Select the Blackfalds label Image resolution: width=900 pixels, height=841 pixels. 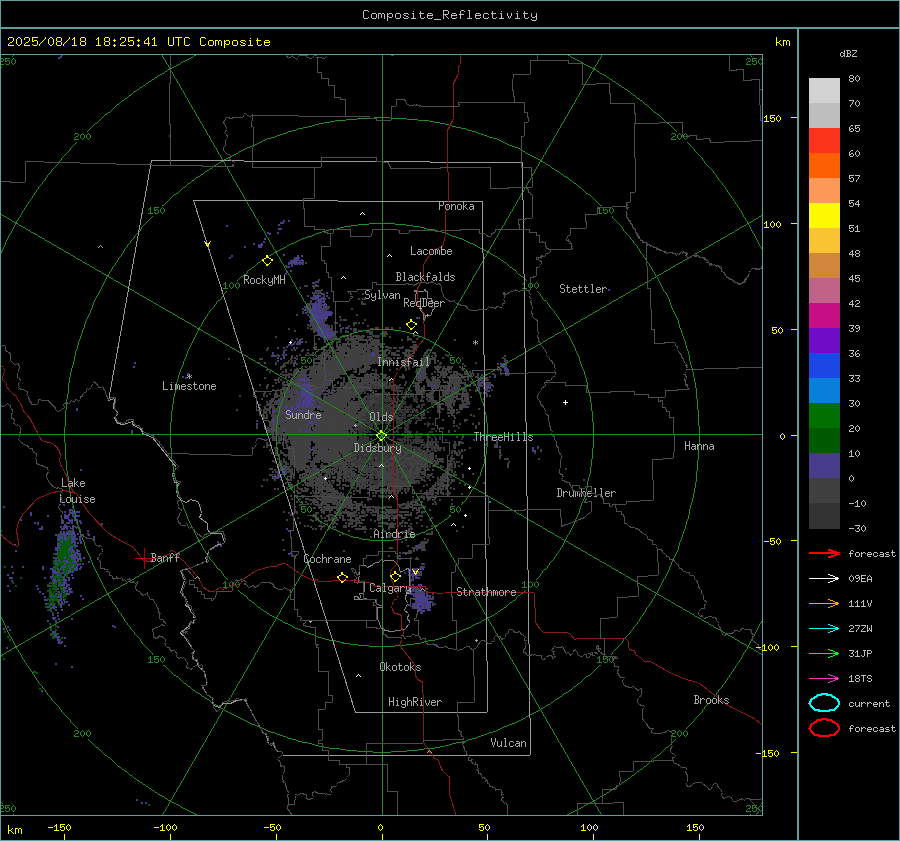pos(425,277)
